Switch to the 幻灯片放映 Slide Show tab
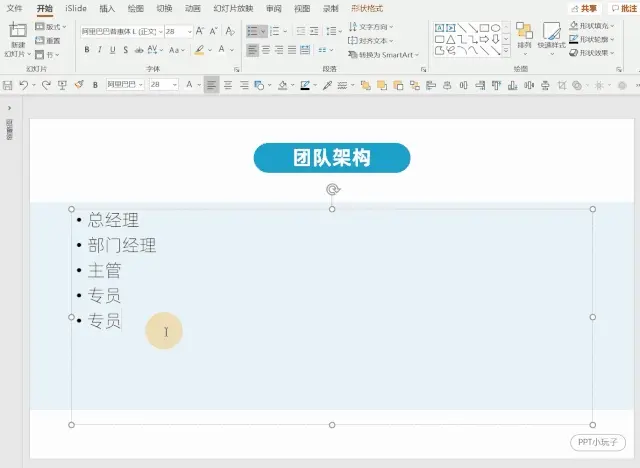The image size is (640, 468). [233, 8]
